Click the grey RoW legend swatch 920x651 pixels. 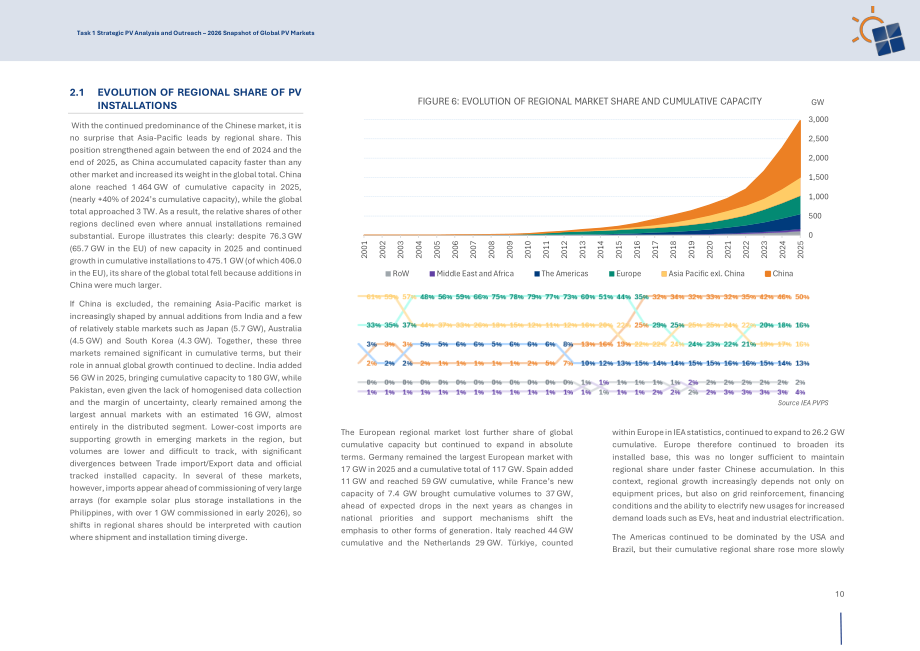click(x=388, y=274)
